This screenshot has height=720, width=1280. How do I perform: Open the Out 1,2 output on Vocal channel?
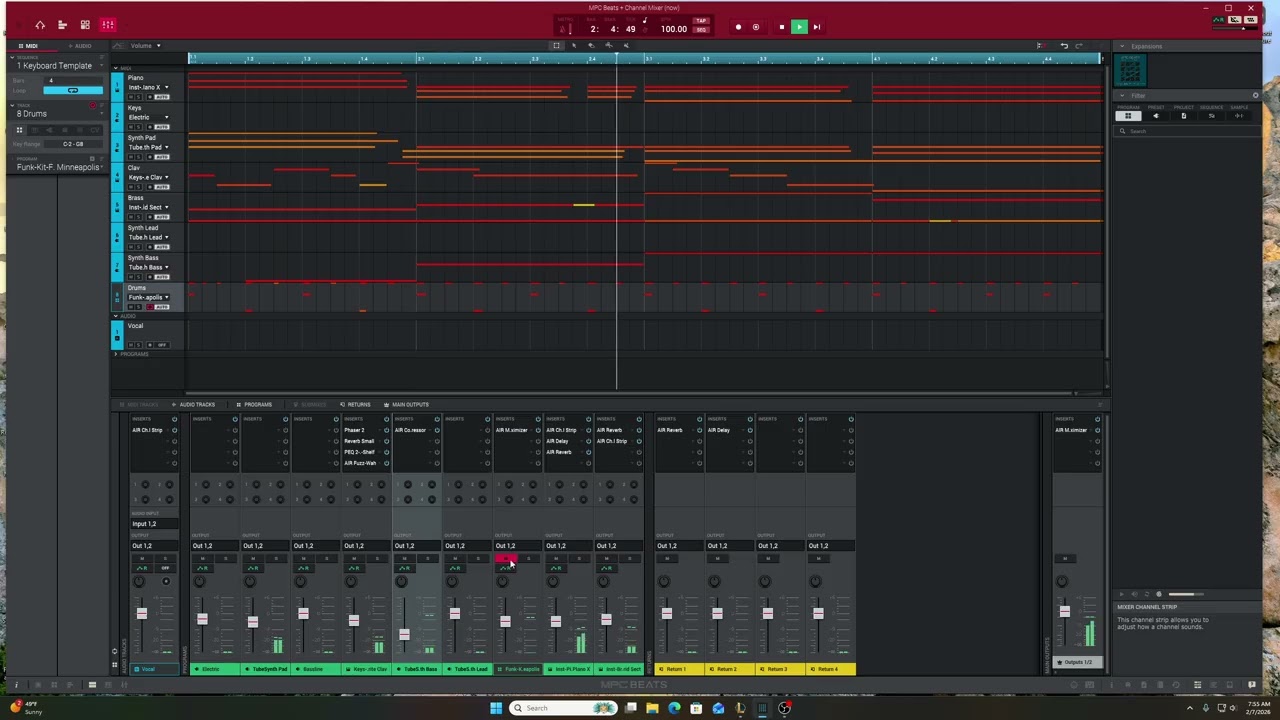[x=156, y=546]
